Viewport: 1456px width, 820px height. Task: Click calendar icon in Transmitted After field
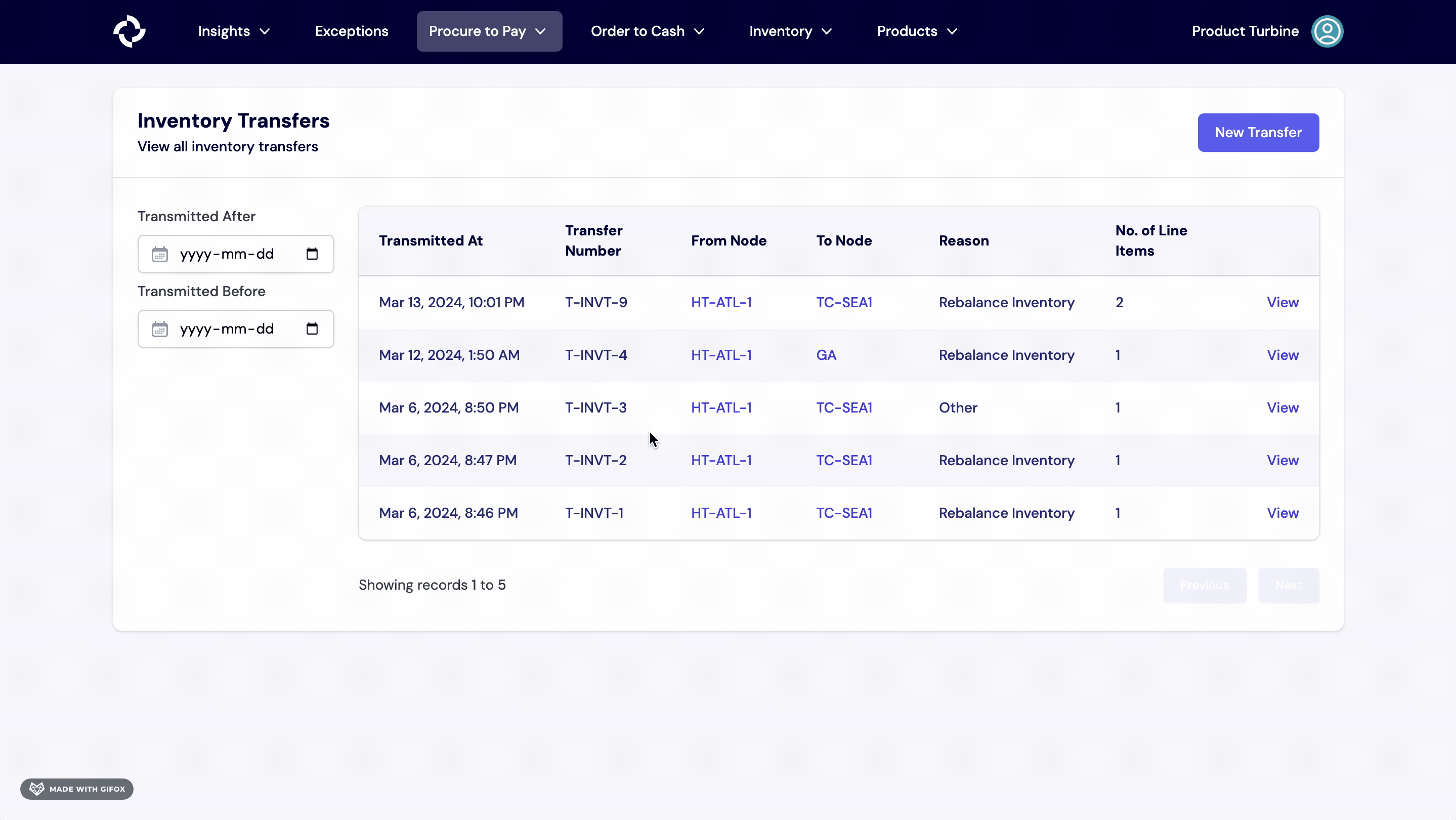point(160,254)
